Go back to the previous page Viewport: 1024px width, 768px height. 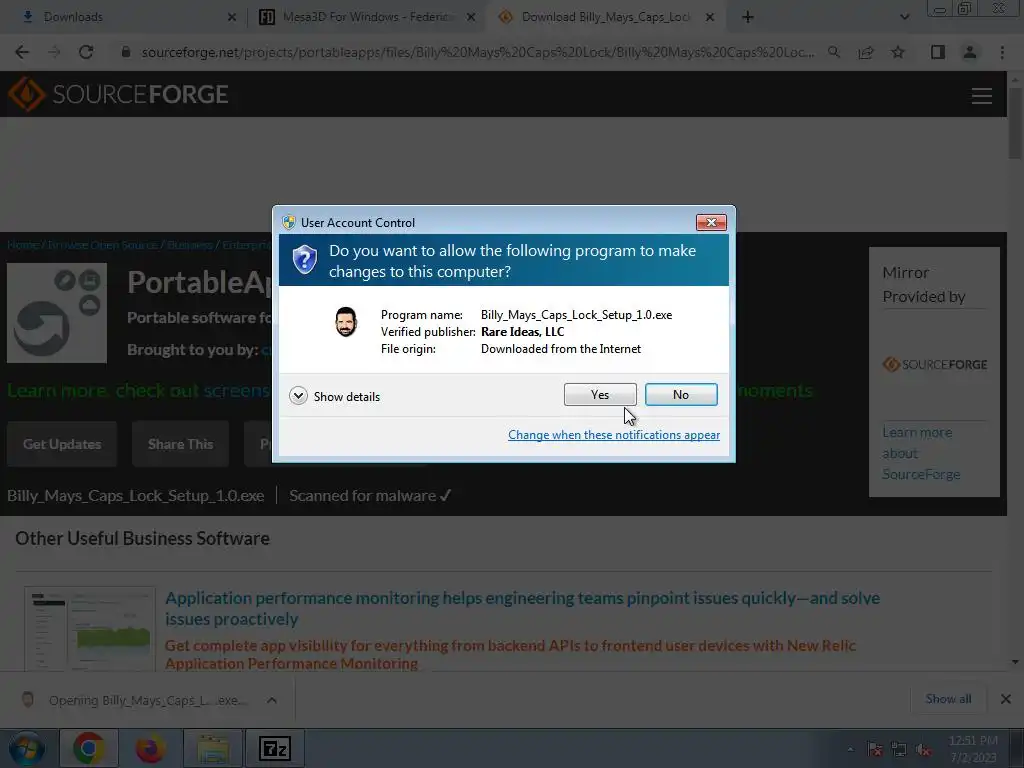click(x=22, y=52)
